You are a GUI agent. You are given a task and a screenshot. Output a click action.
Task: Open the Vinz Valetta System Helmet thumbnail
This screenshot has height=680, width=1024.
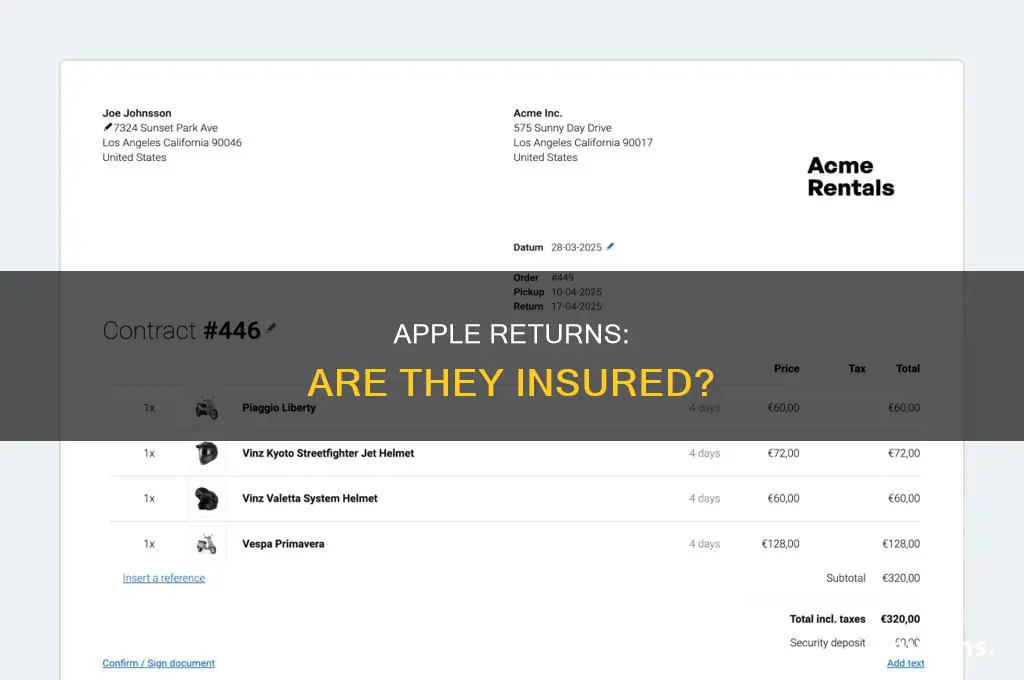(x=207, y=499)
